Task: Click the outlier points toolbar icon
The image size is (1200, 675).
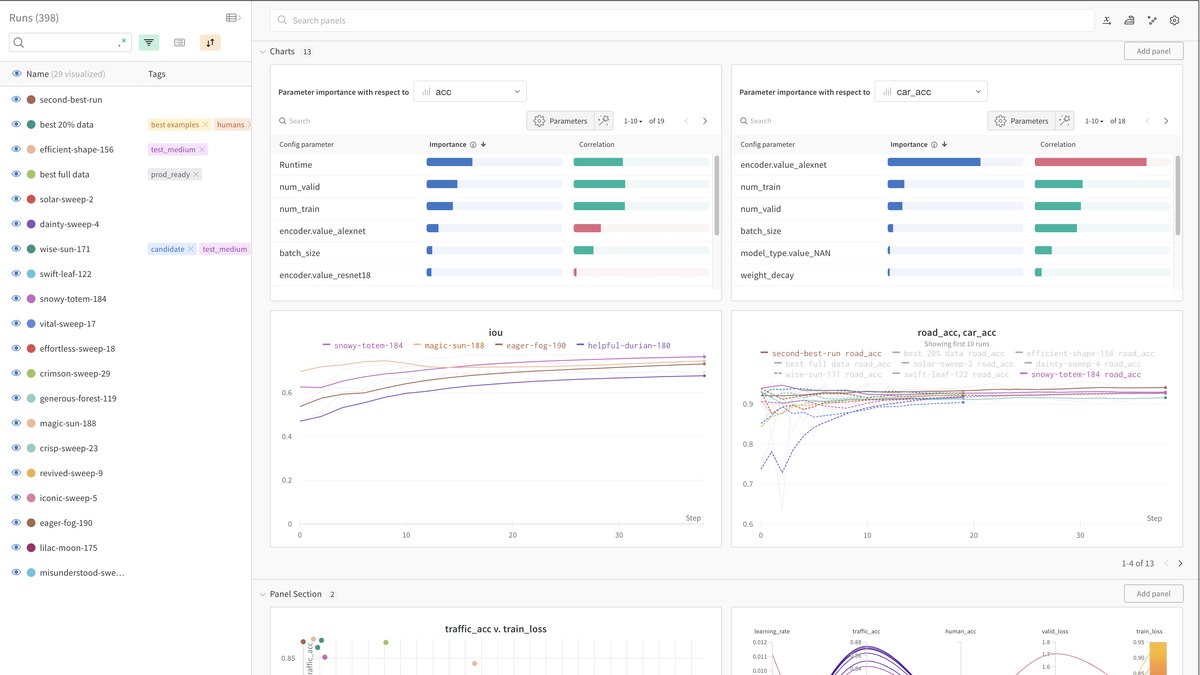Action: point(1152,20)
